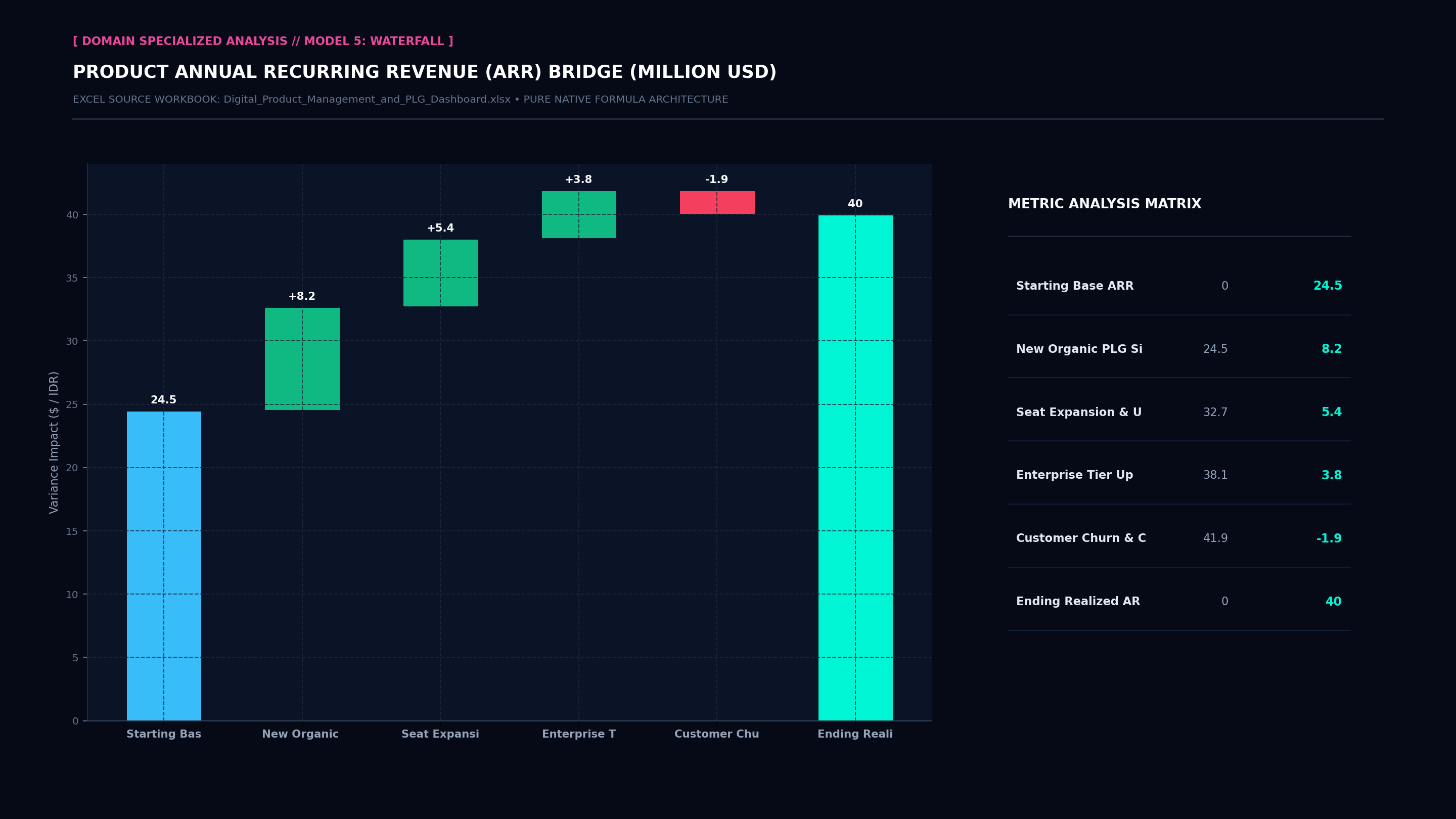1456x819 pixels.
Task: Click the cyan 40 value in Ending Realized row
Action: coord(1333,602)
